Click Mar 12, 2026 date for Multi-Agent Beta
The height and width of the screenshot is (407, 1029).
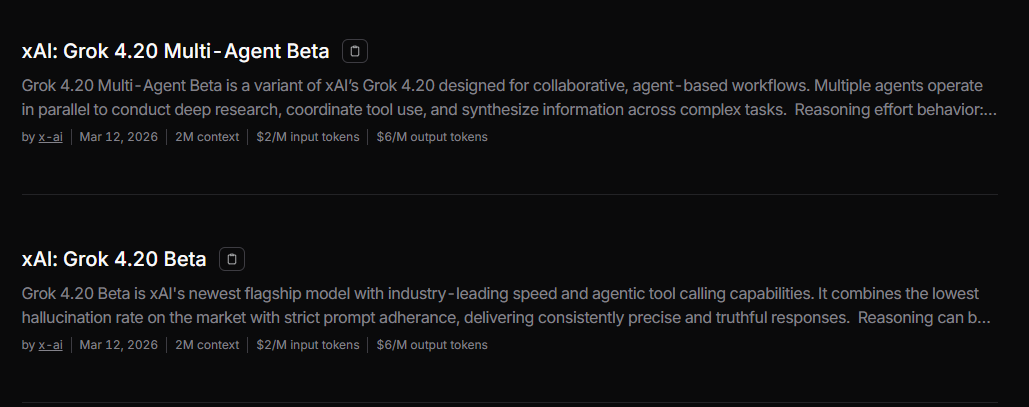pos(118,137)
